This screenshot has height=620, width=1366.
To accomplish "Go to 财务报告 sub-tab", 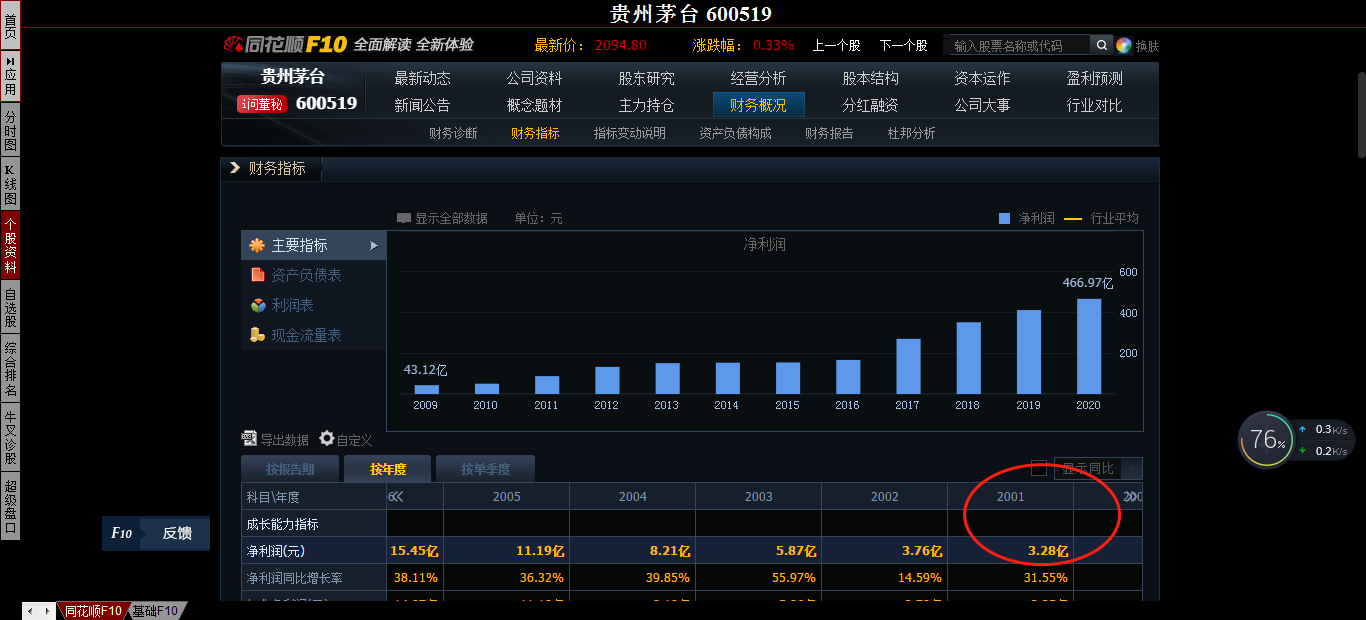I will pos(829,133).
